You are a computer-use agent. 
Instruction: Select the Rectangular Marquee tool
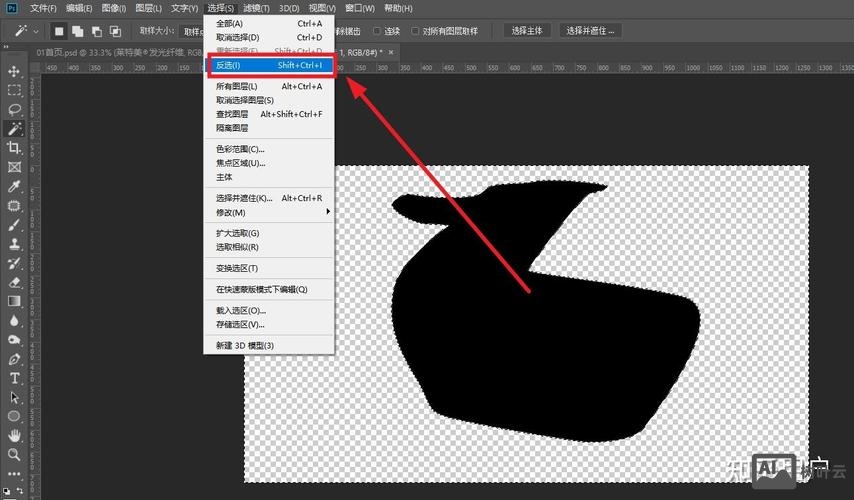14,90
